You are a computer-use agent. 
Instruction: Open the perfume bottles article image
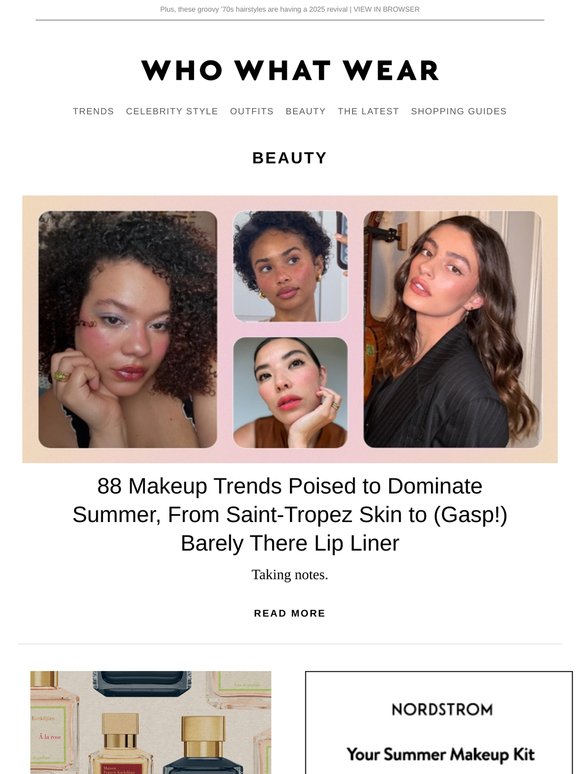[151, 722]
